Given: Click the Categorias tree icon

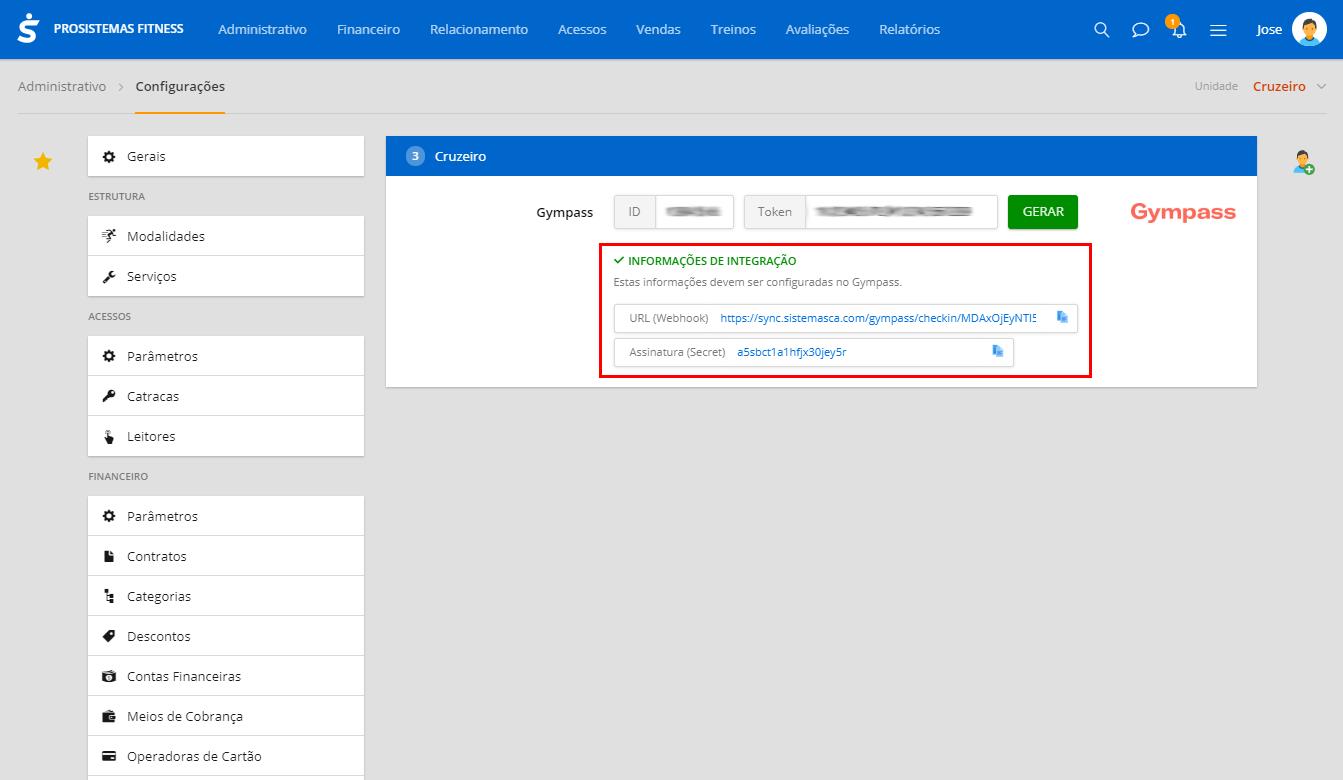Looking at the screenshot, I should pos(109,596).
